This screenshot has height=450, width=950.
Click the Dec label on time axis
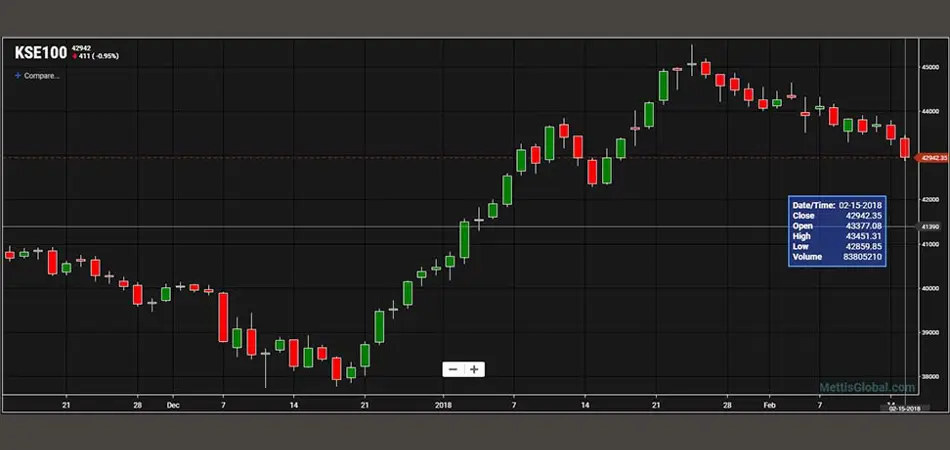click(173, 405)
